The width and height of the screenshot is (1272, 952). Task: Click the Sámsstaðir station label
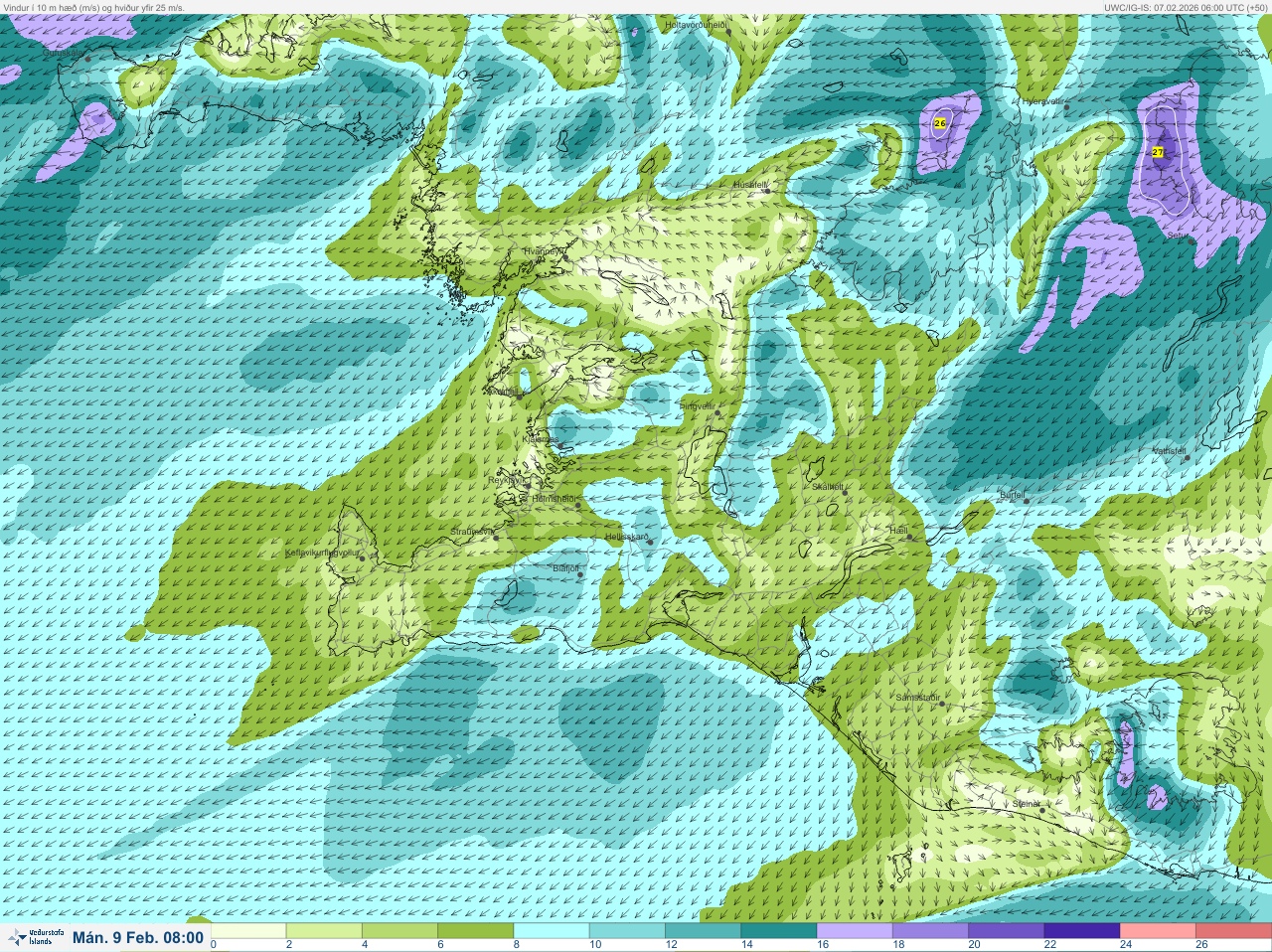(917, 698)
